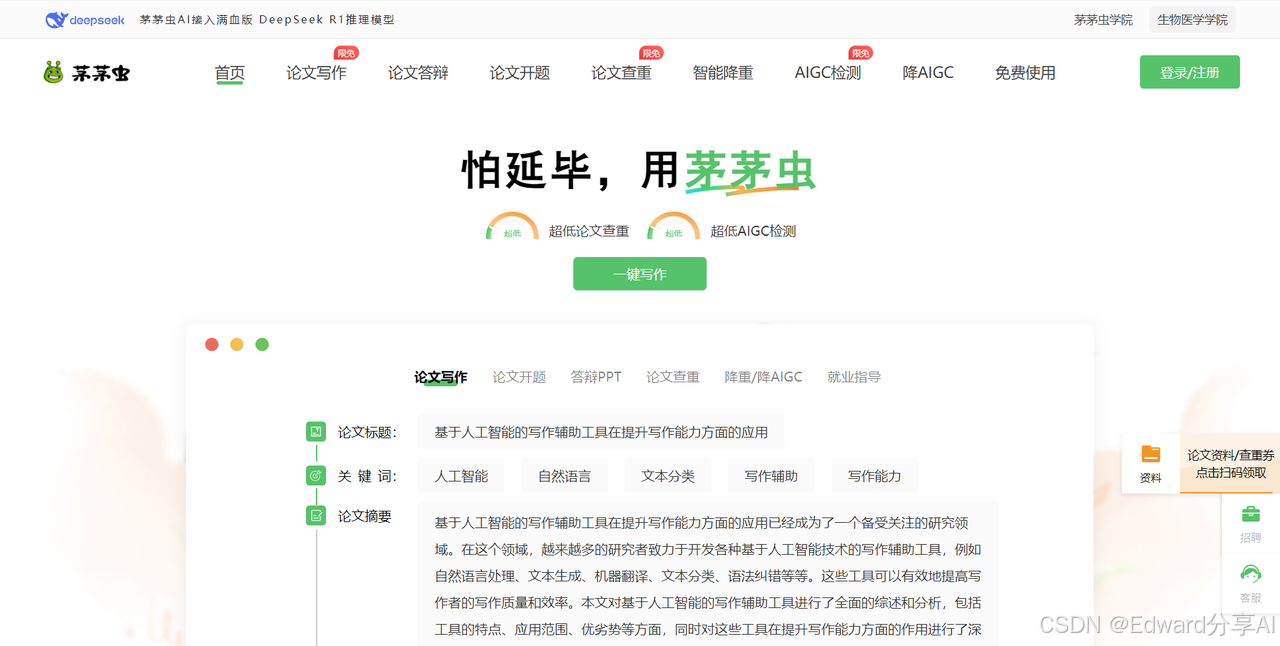Open 智能降重 navigation item
Screen dimensions: 1280x646
pos(723,73)
